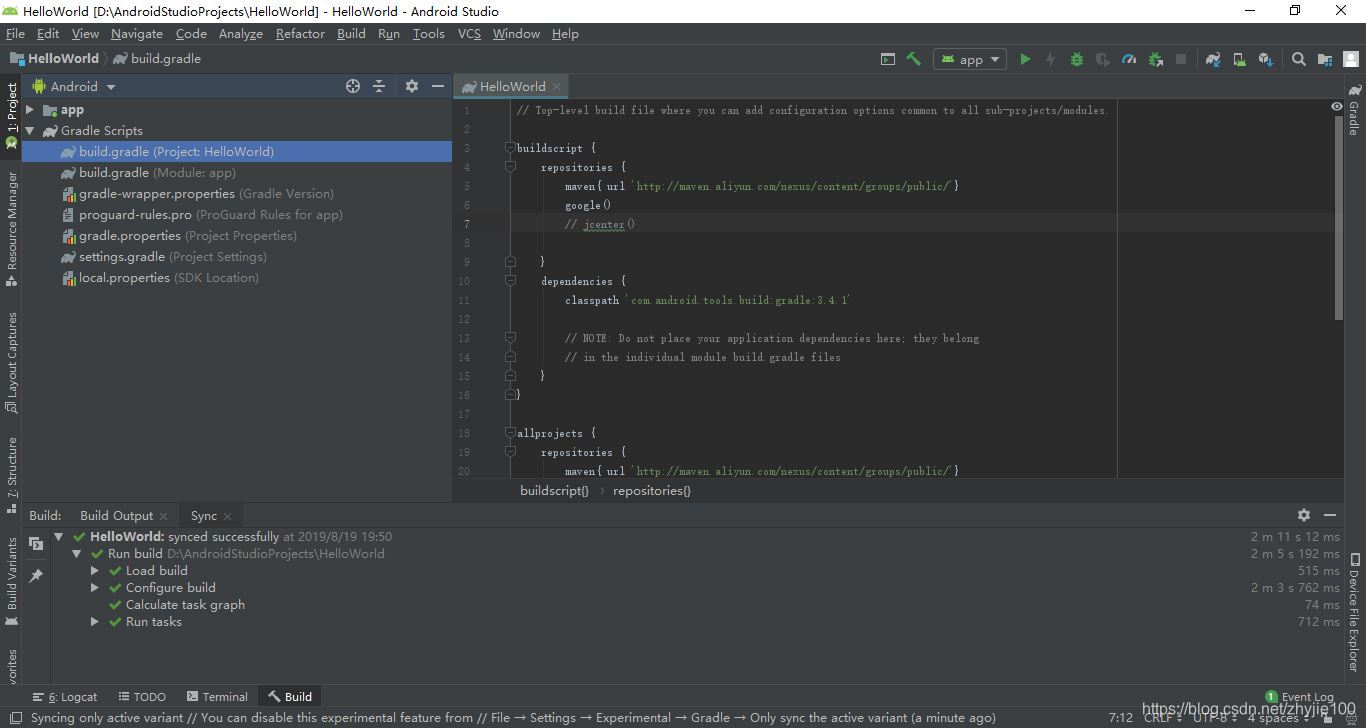Close the Build Output tab
1366x728 pixels.
[x=164, y=516]
